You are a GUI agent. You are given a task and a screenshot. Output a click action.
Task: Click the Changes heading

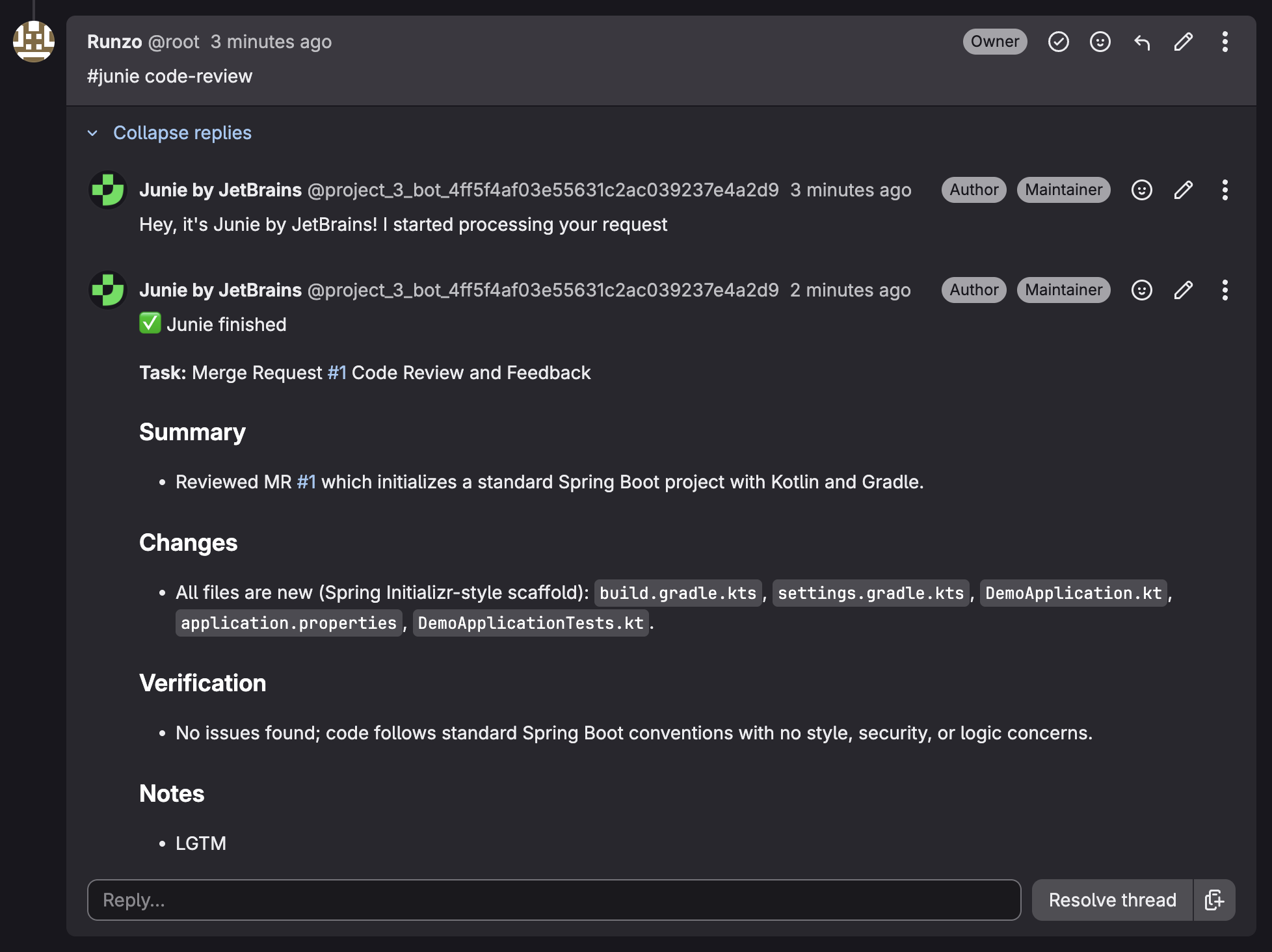[189, 543]
